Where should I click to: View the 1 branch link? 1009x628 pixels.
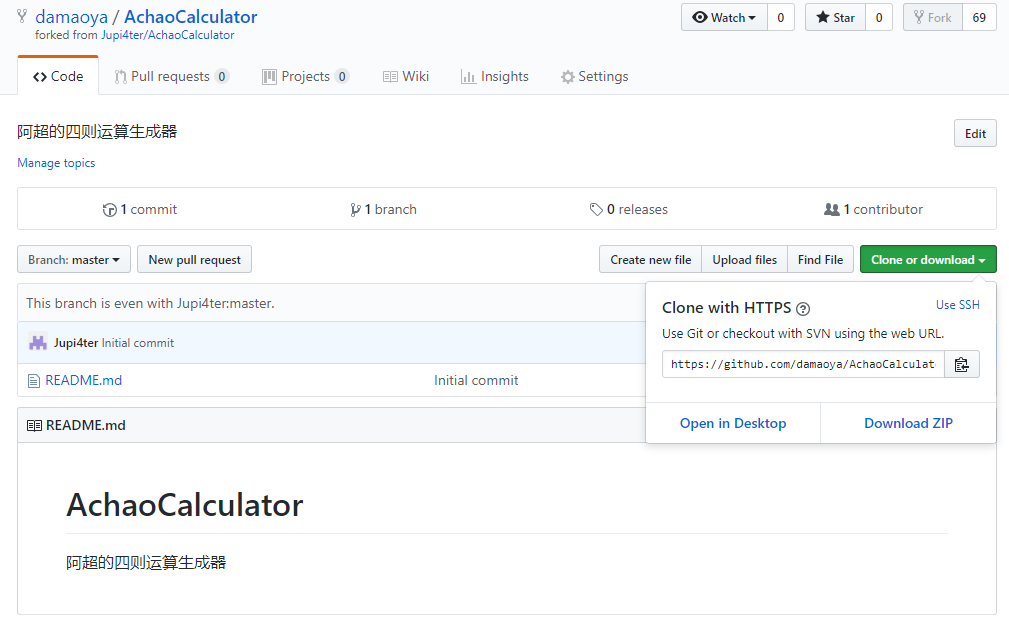tap(384, 209)
